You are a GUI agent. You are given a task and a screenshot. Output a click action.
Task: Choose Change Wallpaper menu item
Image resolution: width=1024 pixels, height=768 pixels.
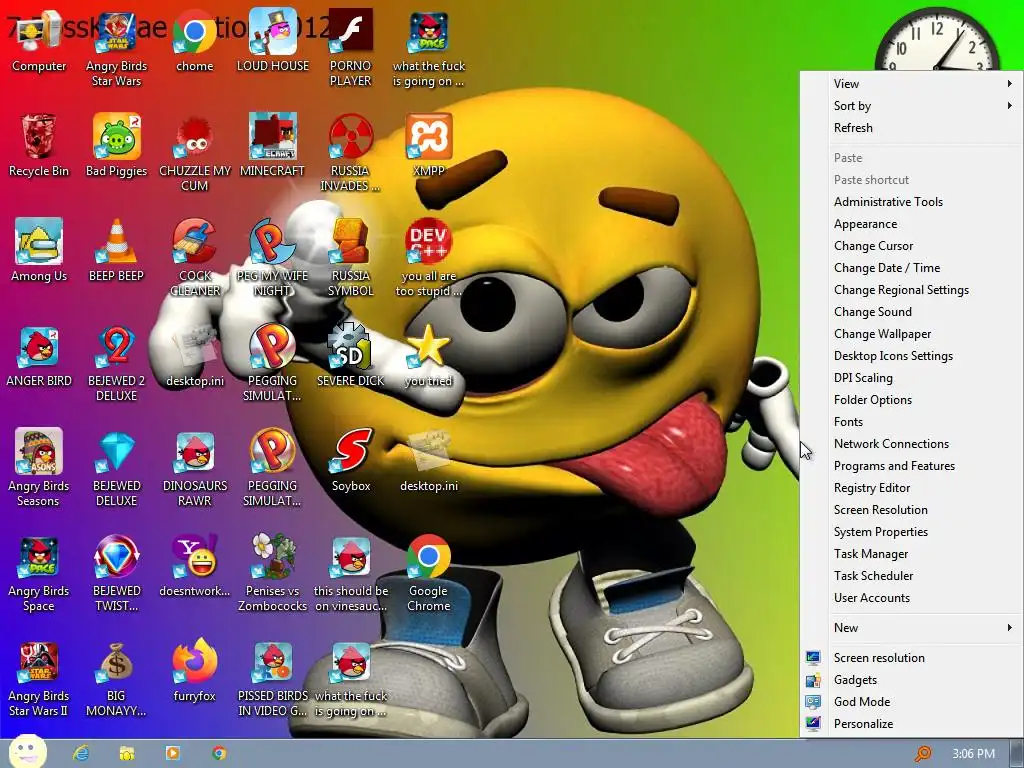coord(912,334)
